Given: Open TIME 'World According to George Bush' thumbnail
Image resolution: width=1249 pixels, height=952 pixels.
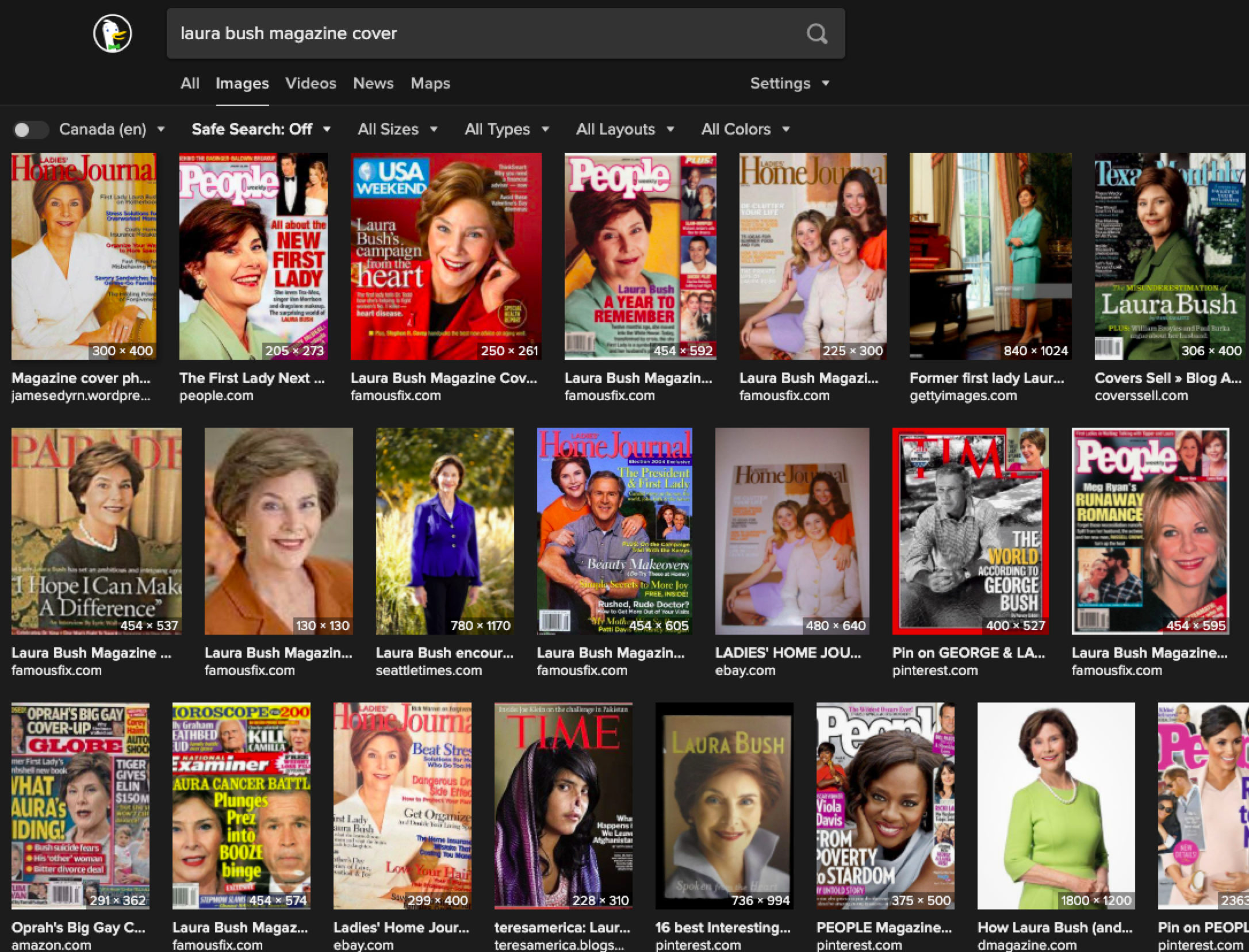Looking at the screenshot, I should [x=971, y=531].
